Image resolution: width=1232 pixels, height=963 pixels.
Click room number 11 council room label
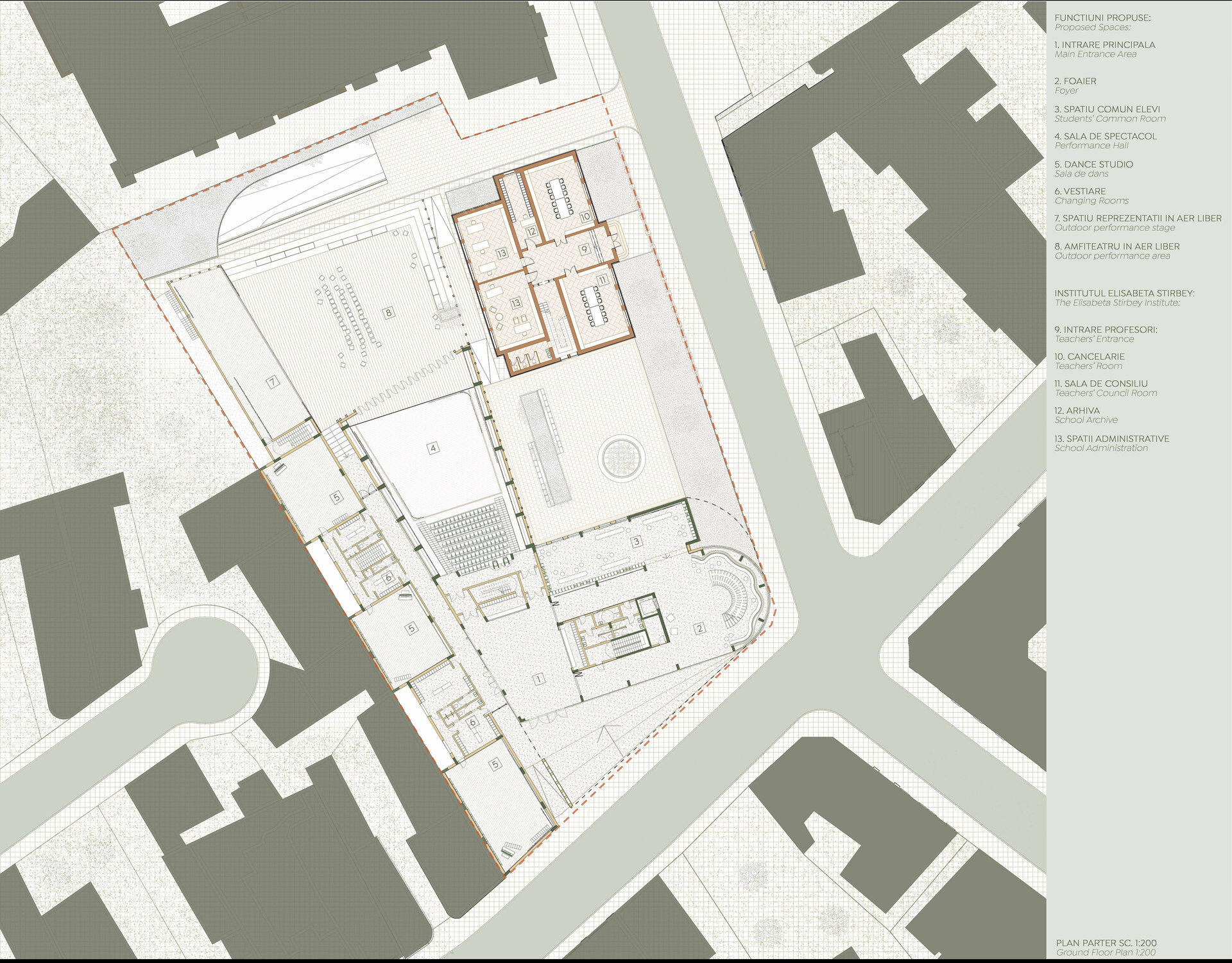point(602,280)
